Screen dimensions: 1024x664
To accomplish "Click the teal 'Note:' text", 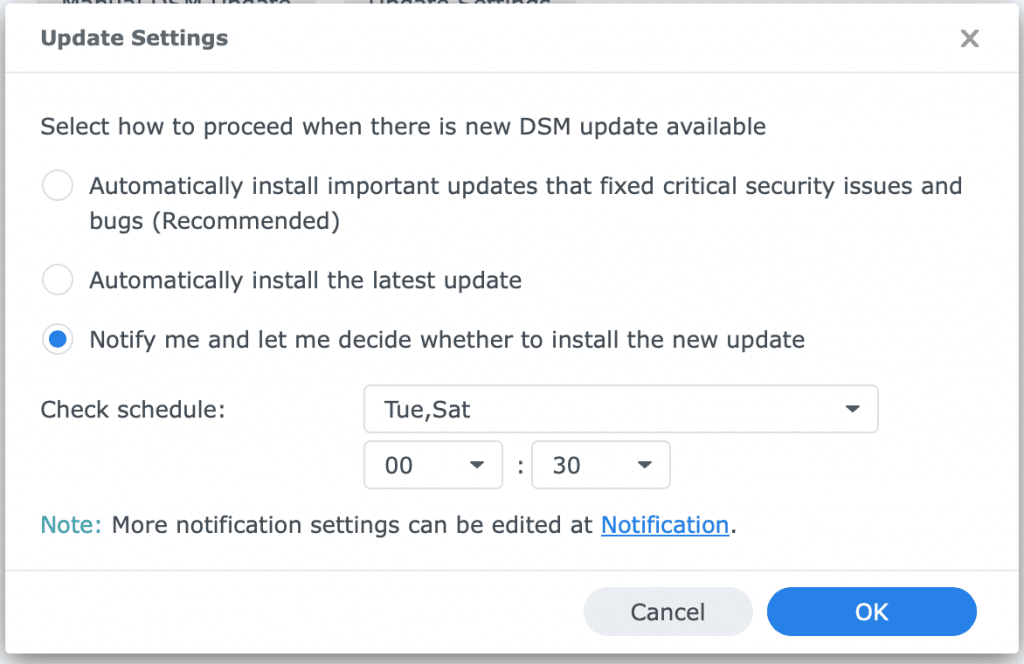I will point(71,525).
